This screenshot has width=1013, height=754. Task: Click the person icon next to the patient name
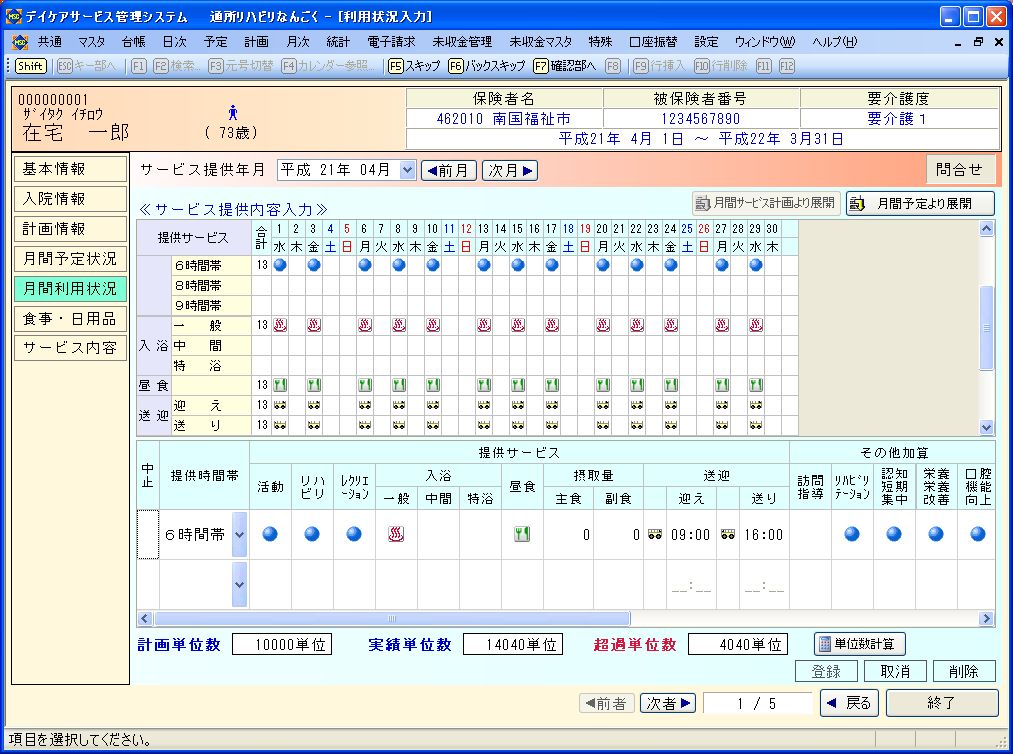233,113
